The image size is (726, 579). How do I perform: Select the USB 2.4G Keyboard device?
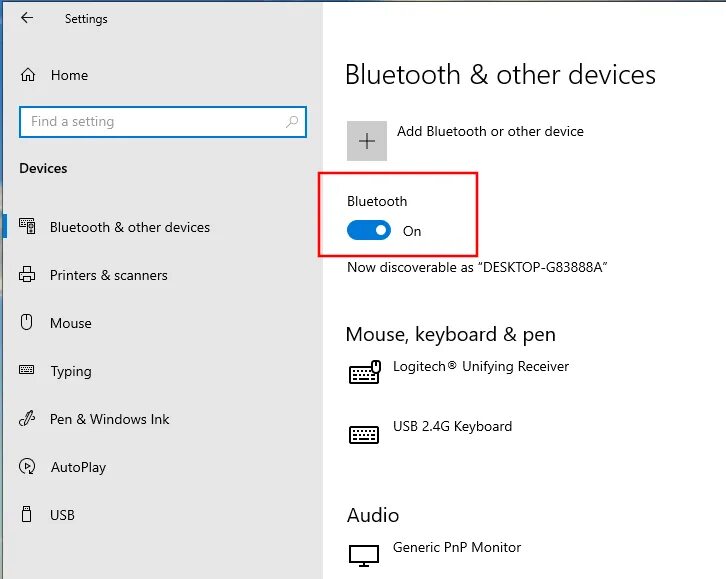452,427
